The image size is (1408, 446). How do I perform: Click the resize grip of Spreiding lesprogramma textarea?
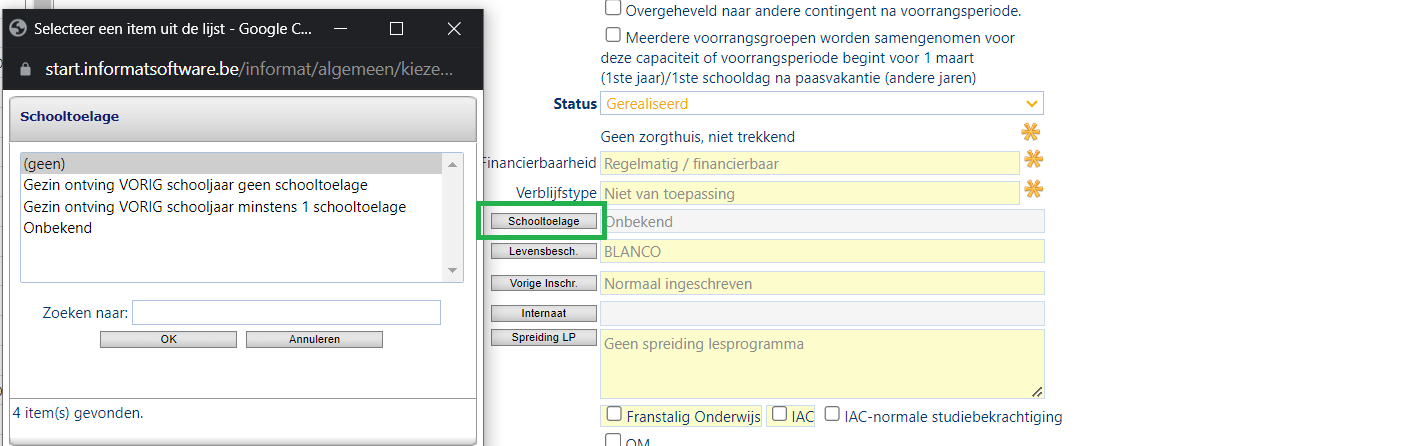[x=1037, y=391]
